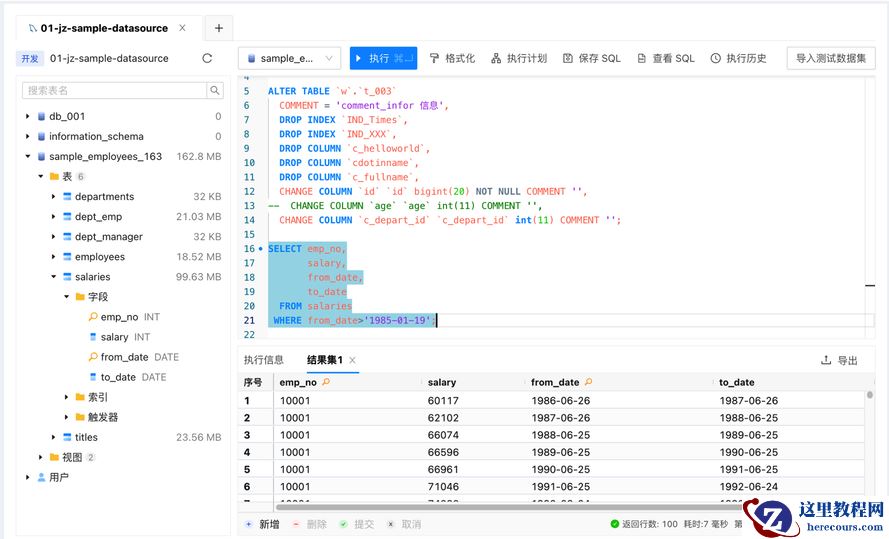Open the sample_e... database dropdown
Image resolution: width=889 pixels, height=539 pixels.
click(x=290, y=58)
